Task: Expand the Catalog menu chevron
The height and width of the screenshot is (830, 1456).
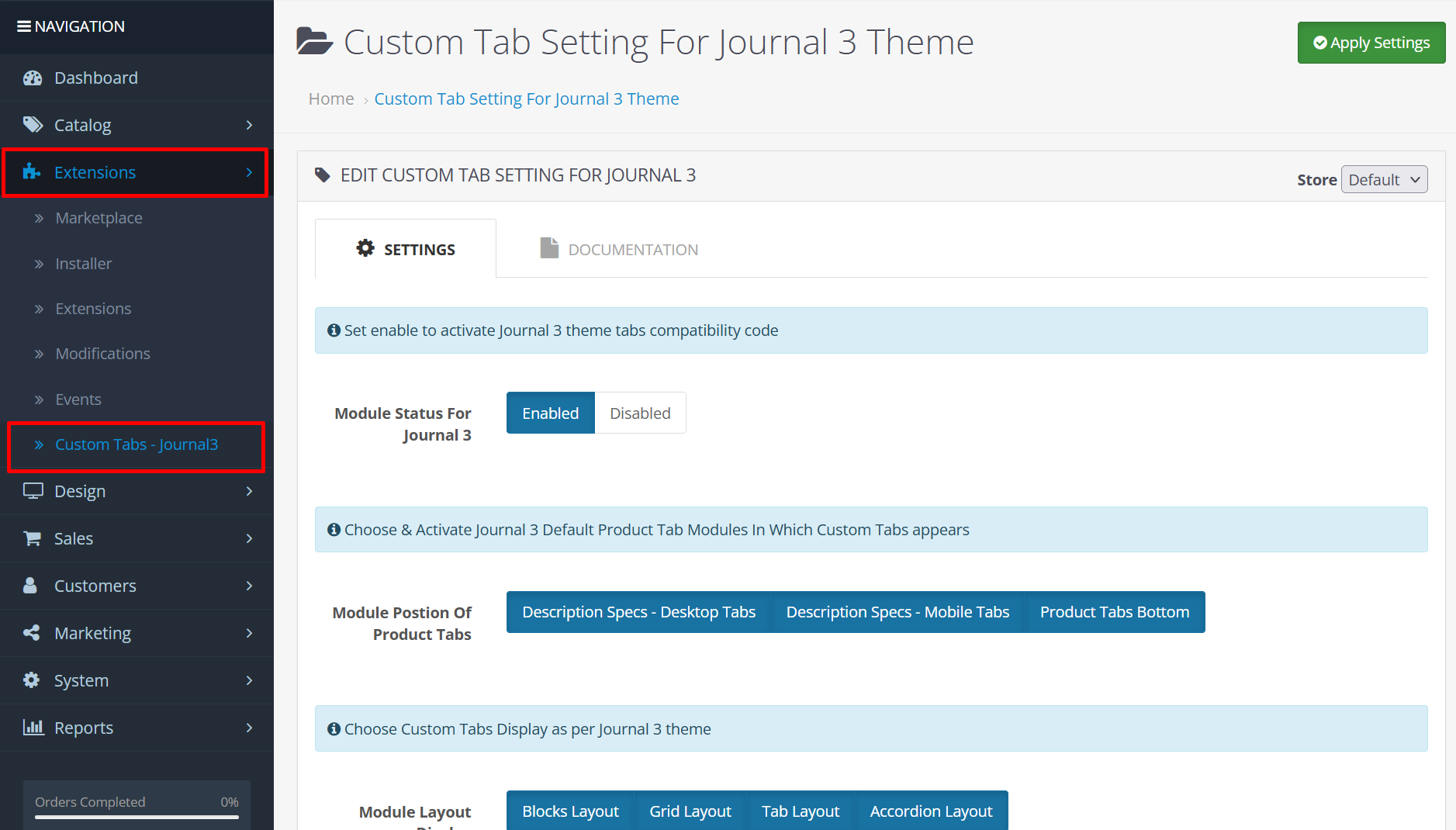Action: [x=249, y=125]
